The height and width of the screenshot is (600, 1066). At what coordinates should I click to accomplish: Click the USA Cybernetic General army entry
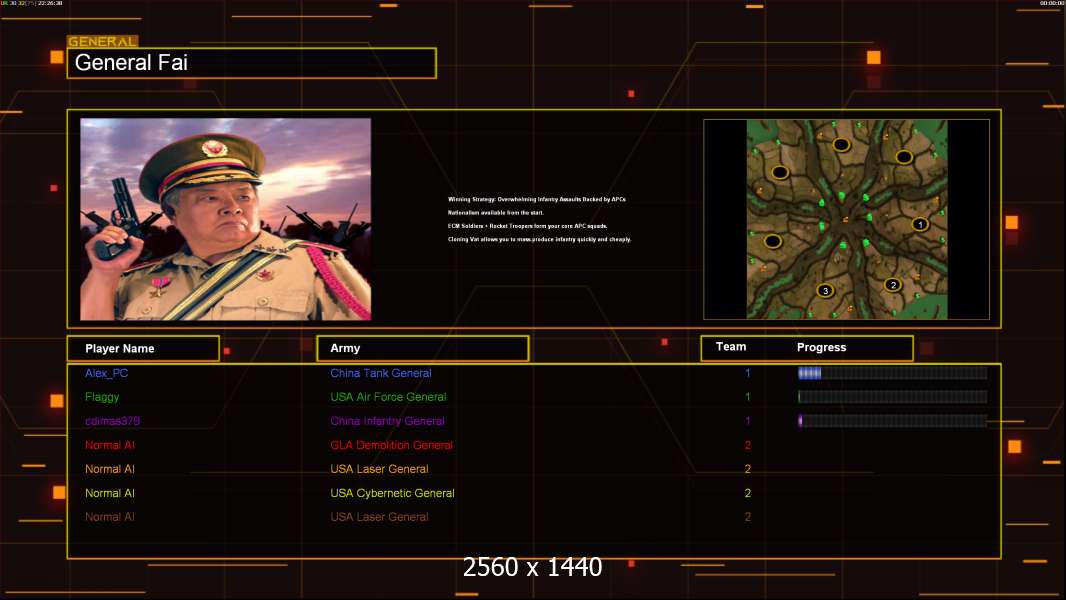tap(392, 493)
